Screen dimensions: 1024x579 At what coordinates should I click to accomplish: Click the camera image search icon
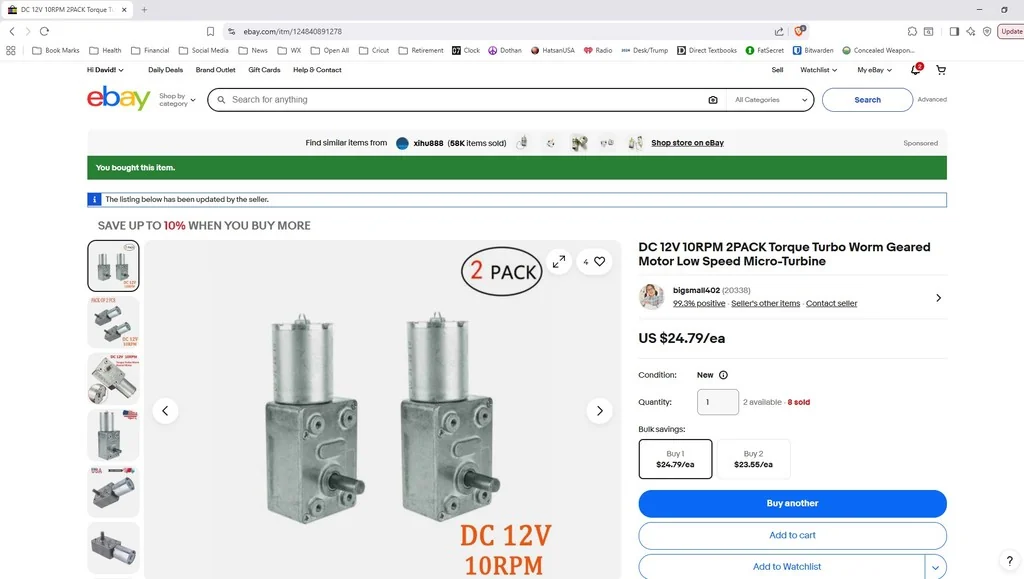[713, 100]
